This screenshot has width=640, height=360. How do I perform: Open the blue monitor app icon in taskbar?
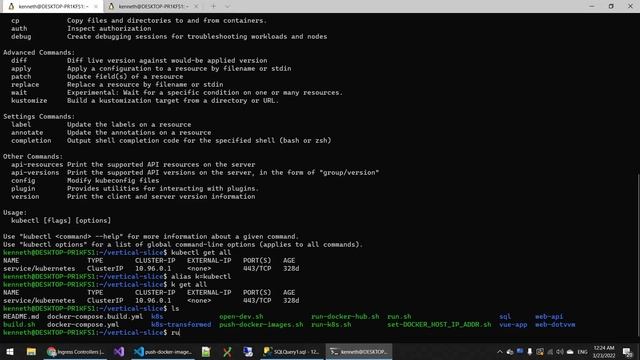click(x=248, y=351)
